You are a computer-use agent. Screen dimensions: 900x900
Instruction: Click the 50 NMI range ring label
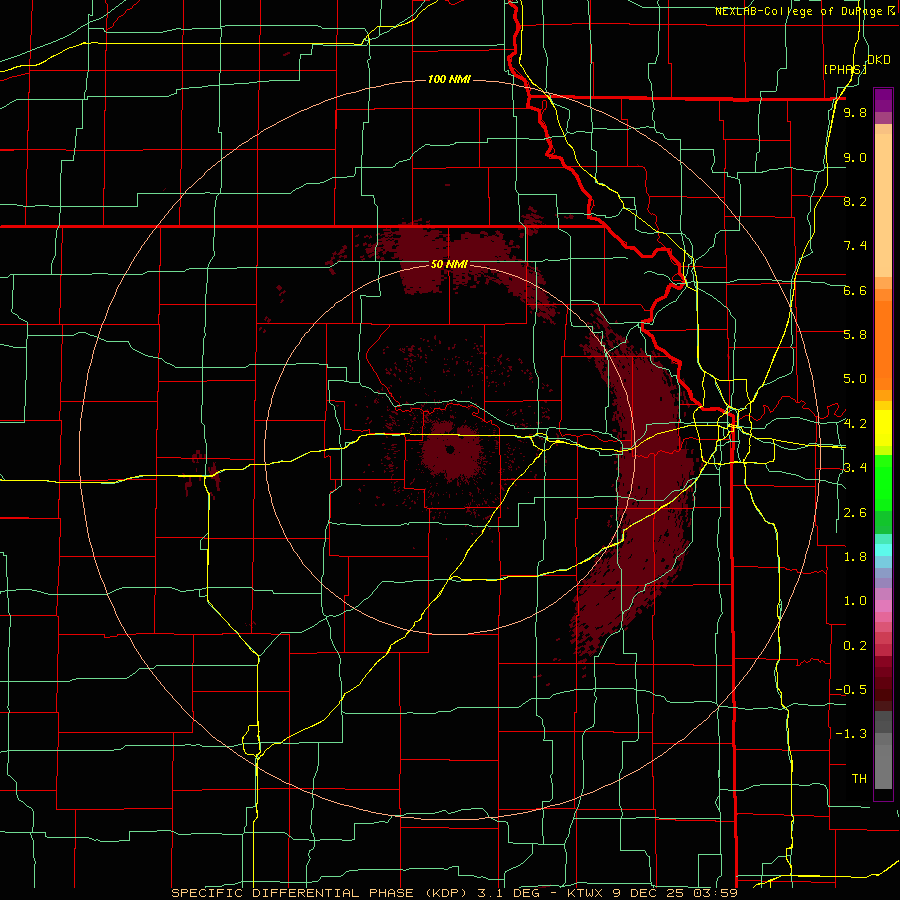coord(449,265)
